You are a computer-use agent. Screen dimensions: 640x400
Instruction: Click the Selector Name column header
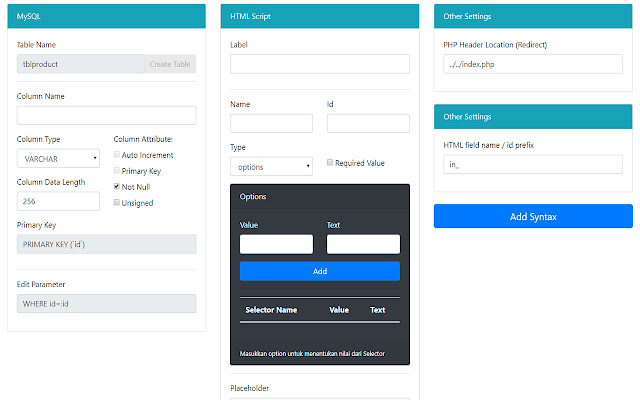(271, 310)
